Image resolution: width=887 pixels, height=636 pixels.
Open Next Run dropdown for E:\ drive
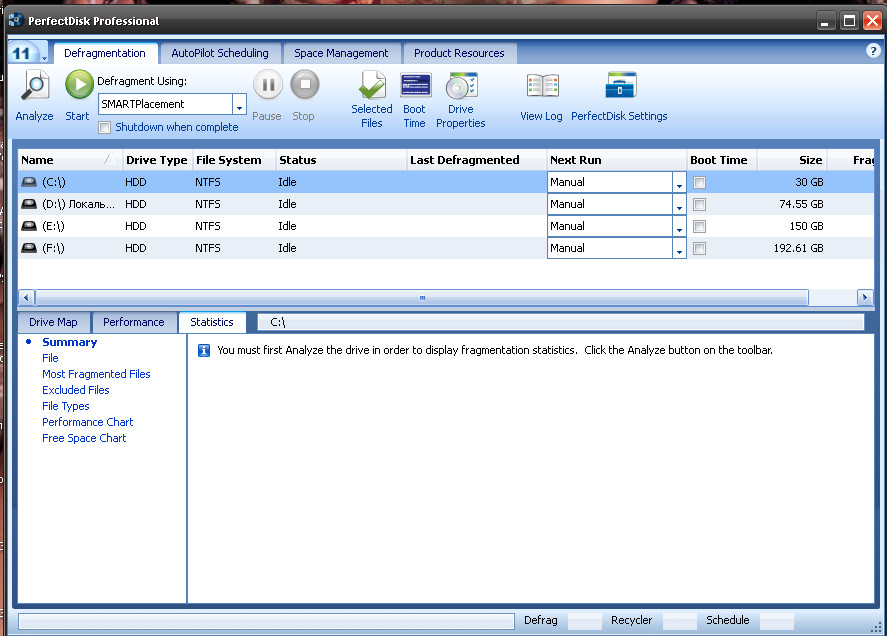[x=679, y=226]
